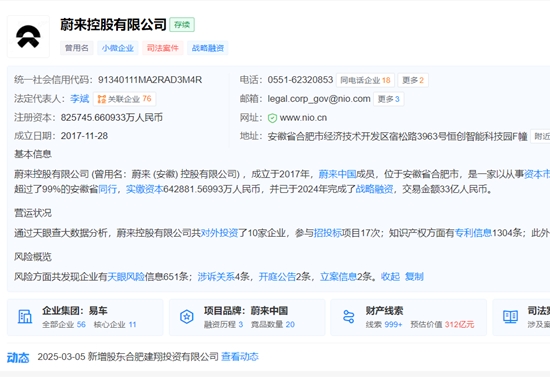Screen dimensions: 550x378
Task: Click the NIO company logo
Action: point(28,36)
